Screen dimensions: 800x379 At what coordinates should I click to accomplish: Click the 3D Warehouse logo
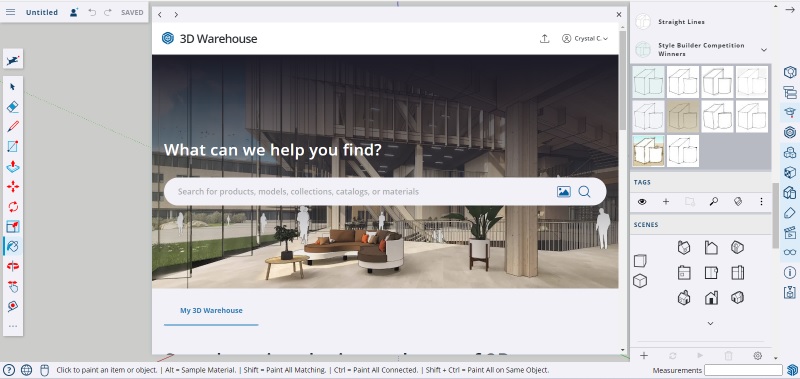click(x=209, y=38)
